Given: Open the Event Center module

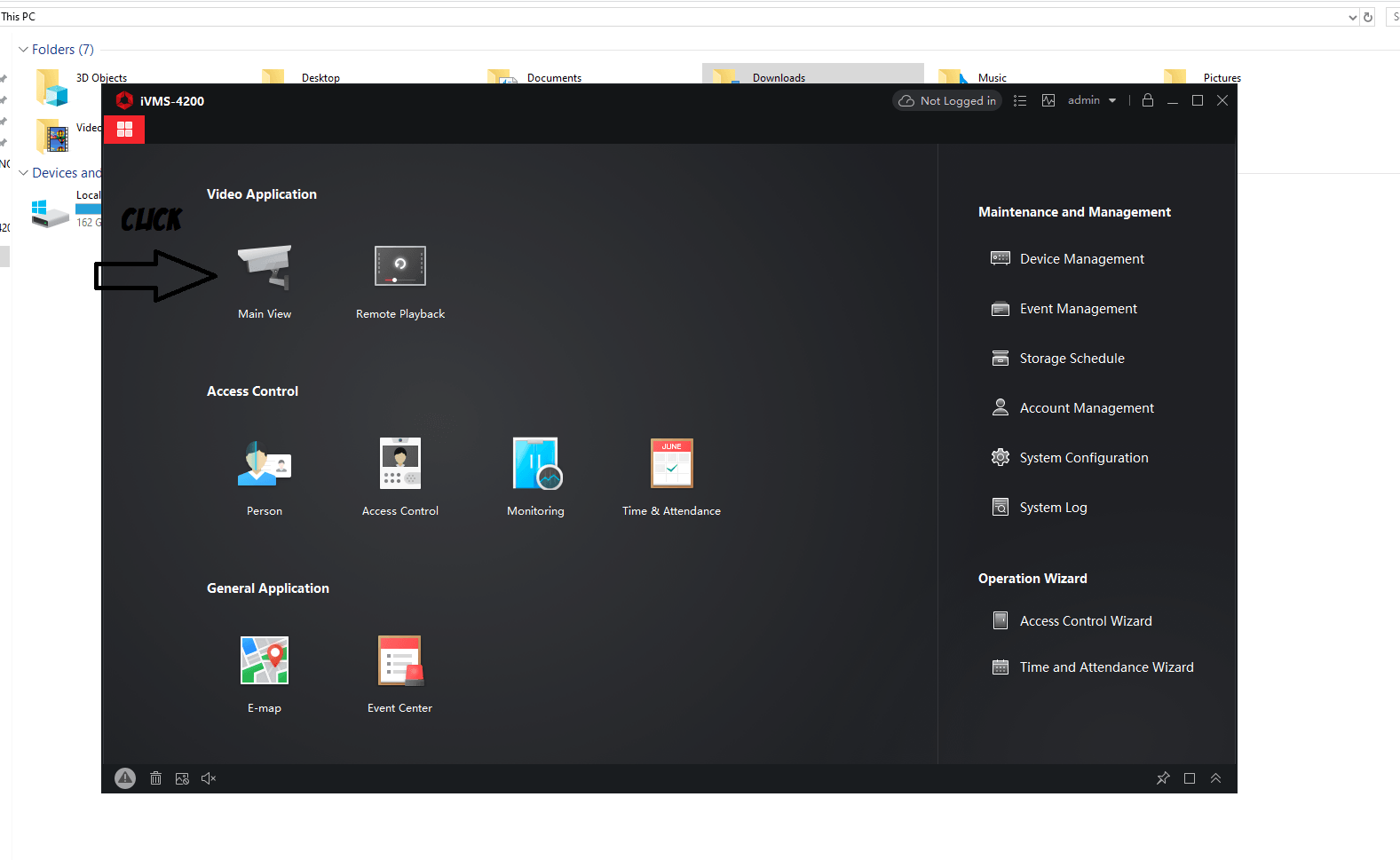Looking at the screenshot, I should pos(400,660).
